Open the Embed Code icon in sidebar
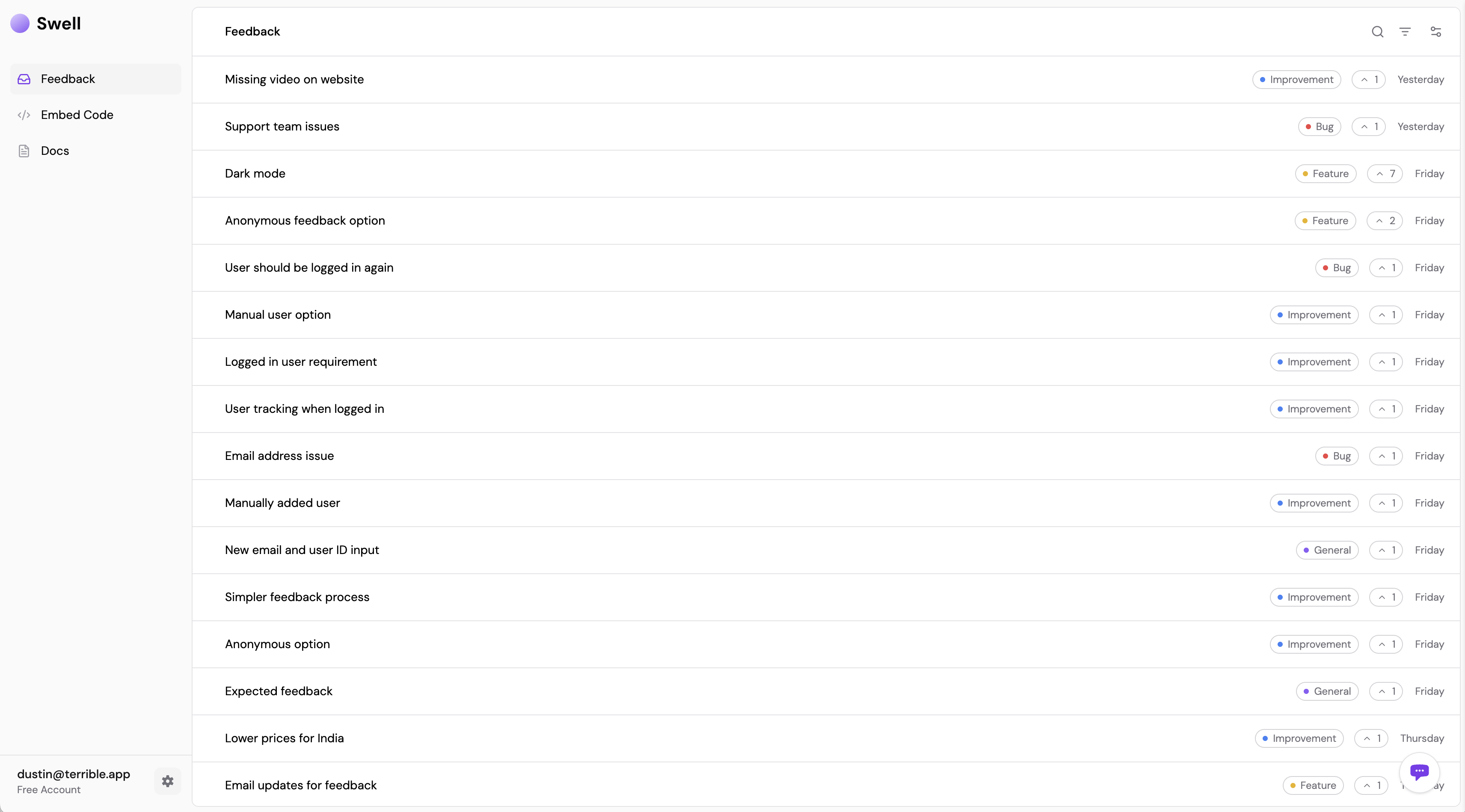Viewport: 1465px width, 812px height. pyautogui.click(x=25, y=114)
